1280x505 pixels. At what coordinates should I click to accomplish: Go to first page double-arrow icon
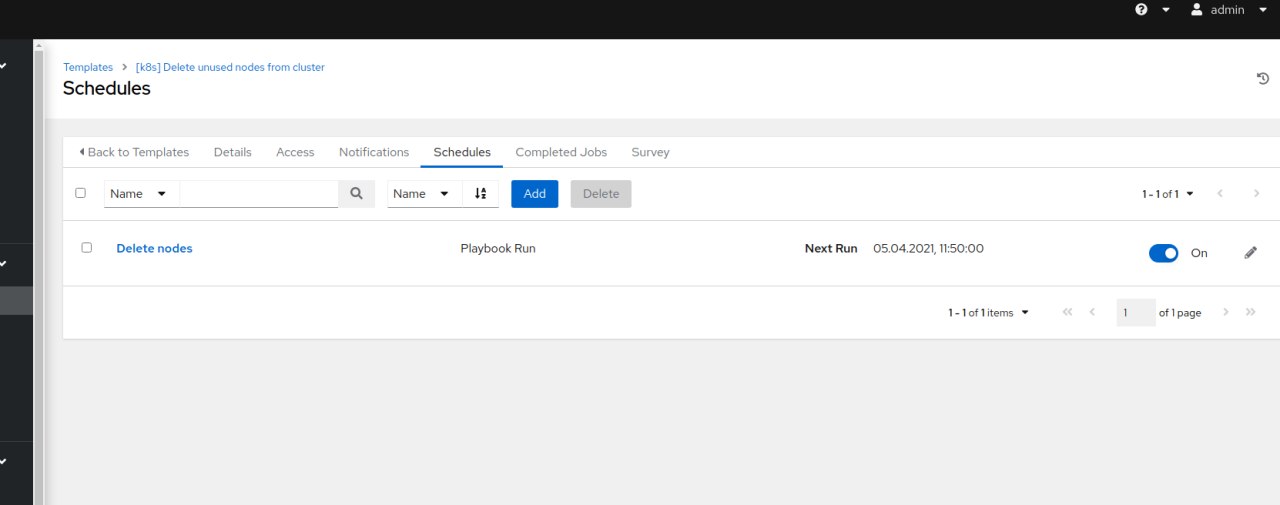(x=1067, y=313)
